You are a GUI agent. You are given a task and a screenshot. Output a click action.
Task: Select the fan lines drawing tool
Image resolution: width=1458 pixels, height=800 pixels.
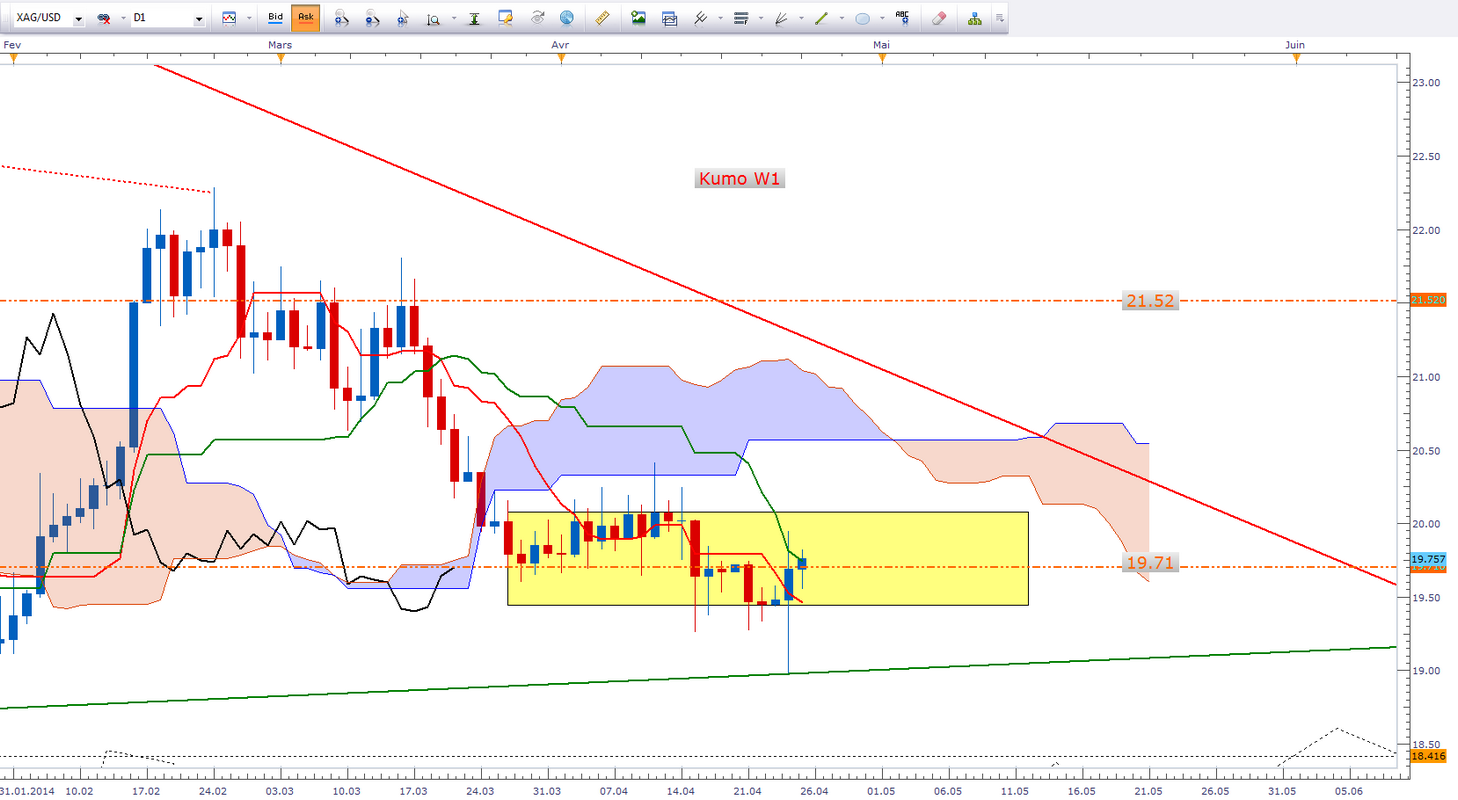(781, 18)
